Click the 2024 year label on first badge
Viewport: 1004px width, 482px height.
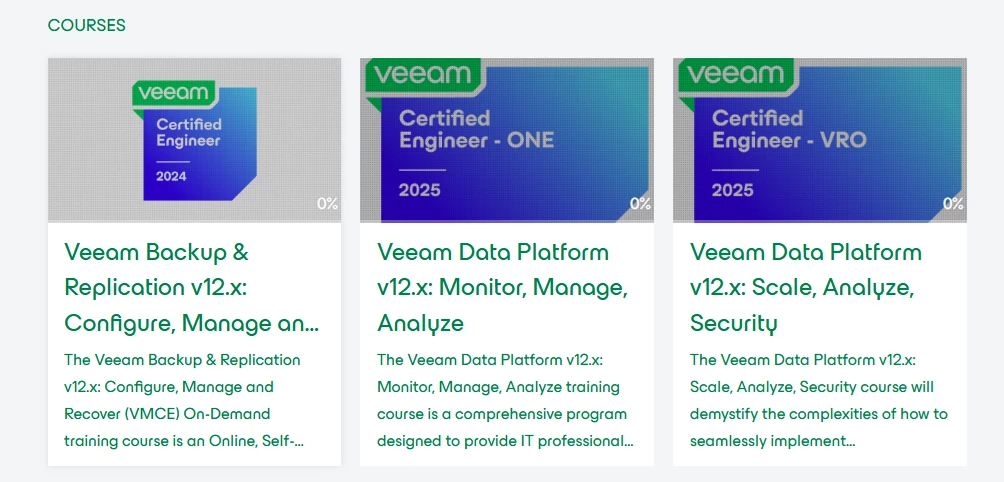click(171, 176)
